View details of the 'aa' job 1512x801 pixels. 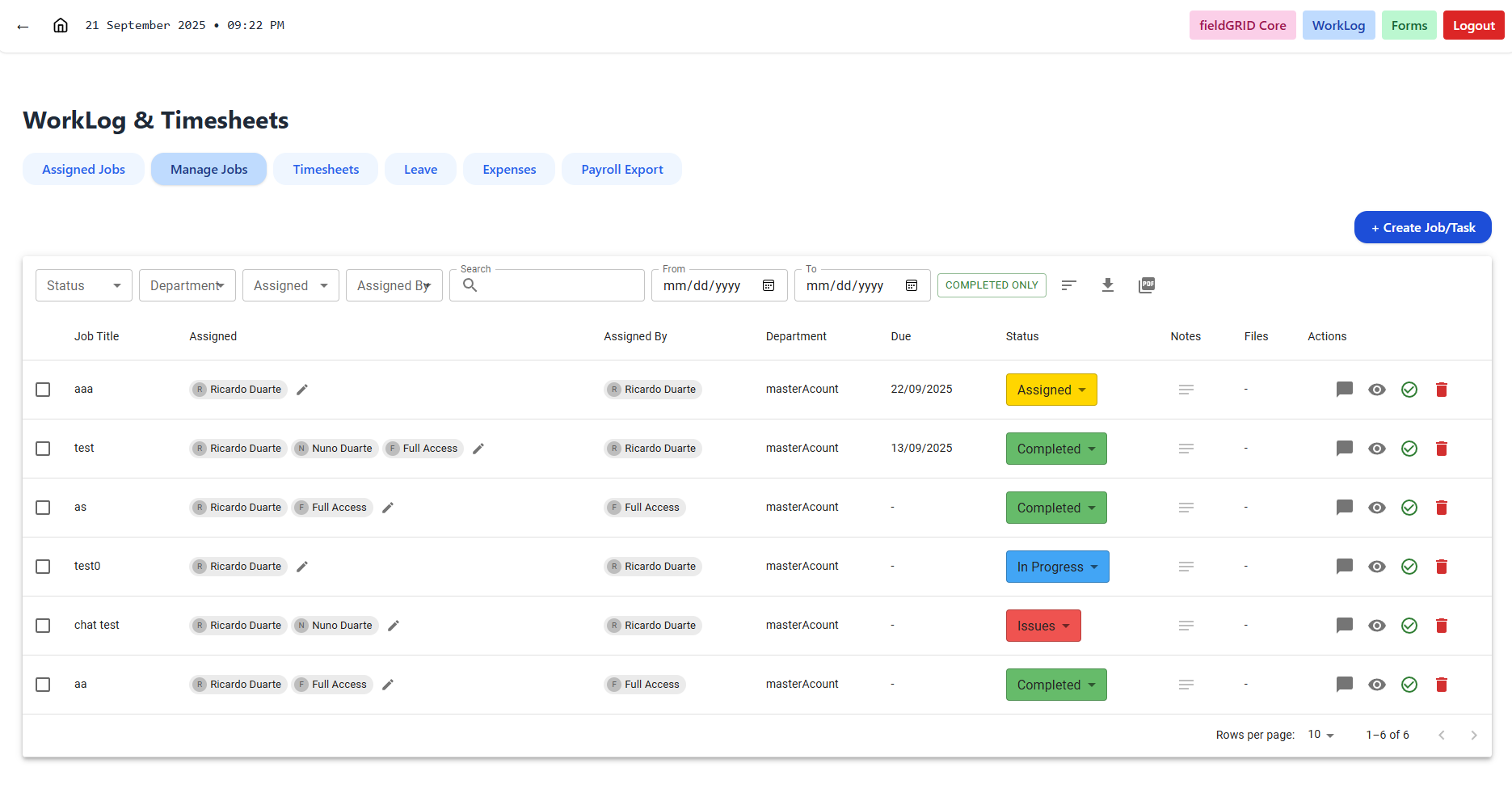1377,684
